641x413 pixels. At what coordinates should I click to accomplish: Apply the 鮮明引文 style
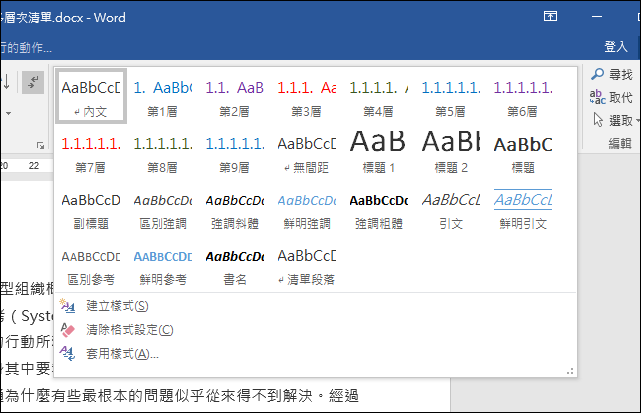(x=522, y=209)
